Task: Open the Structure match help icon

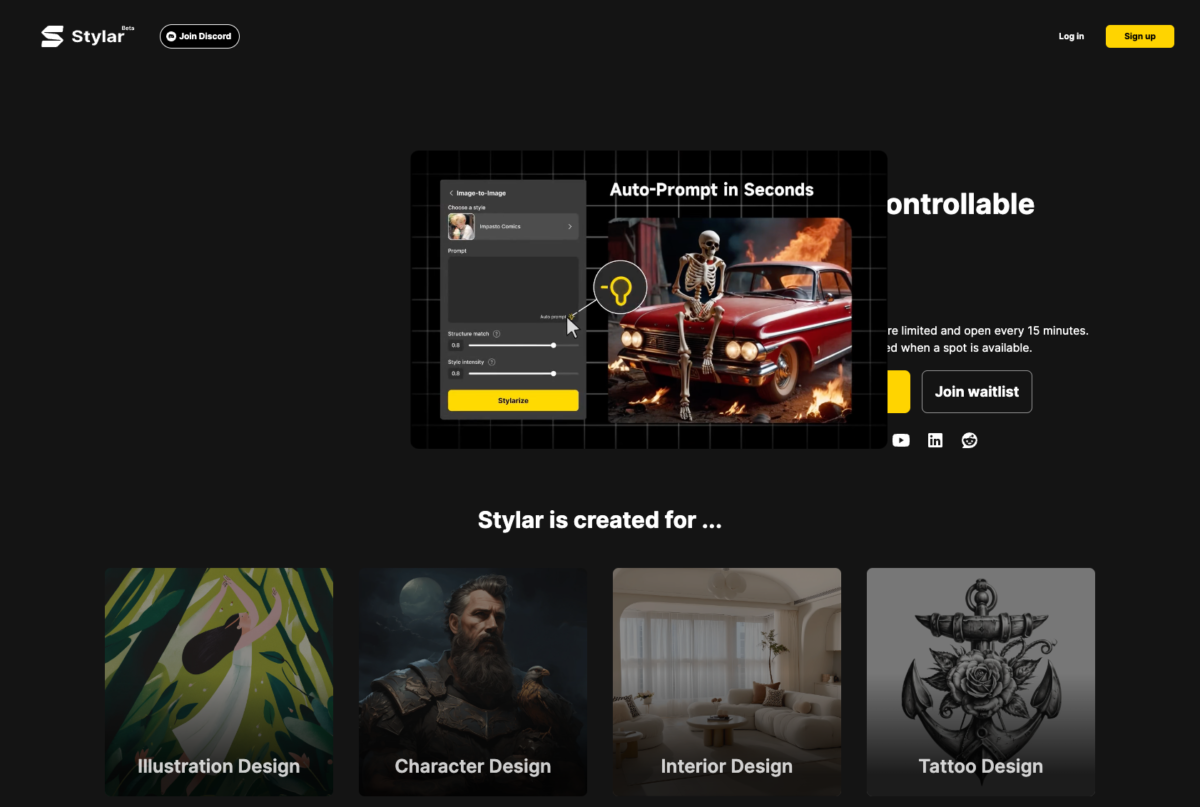Action: (x=497, y=334)
